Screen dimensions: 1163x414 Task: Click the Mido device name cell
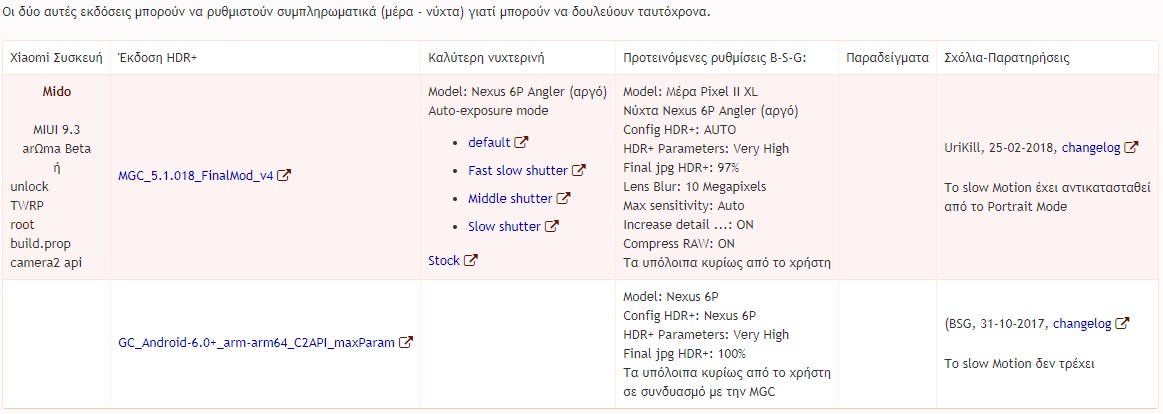click(x=57, y=91)
